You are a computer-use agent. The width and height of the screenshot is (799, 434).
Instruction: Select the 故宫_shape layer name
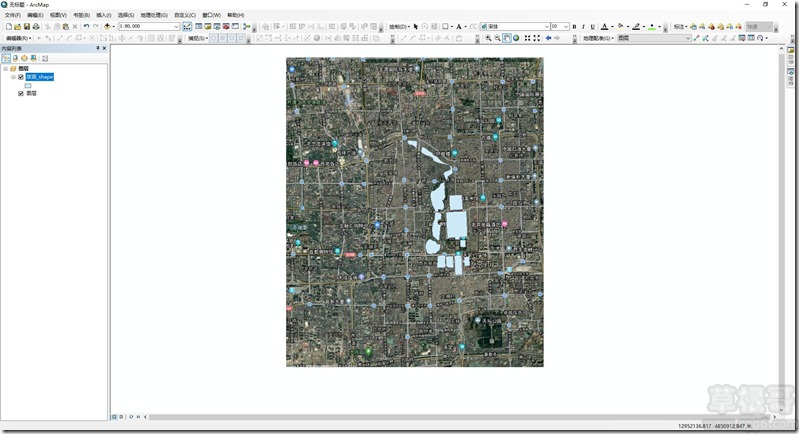tap(40, 77)
